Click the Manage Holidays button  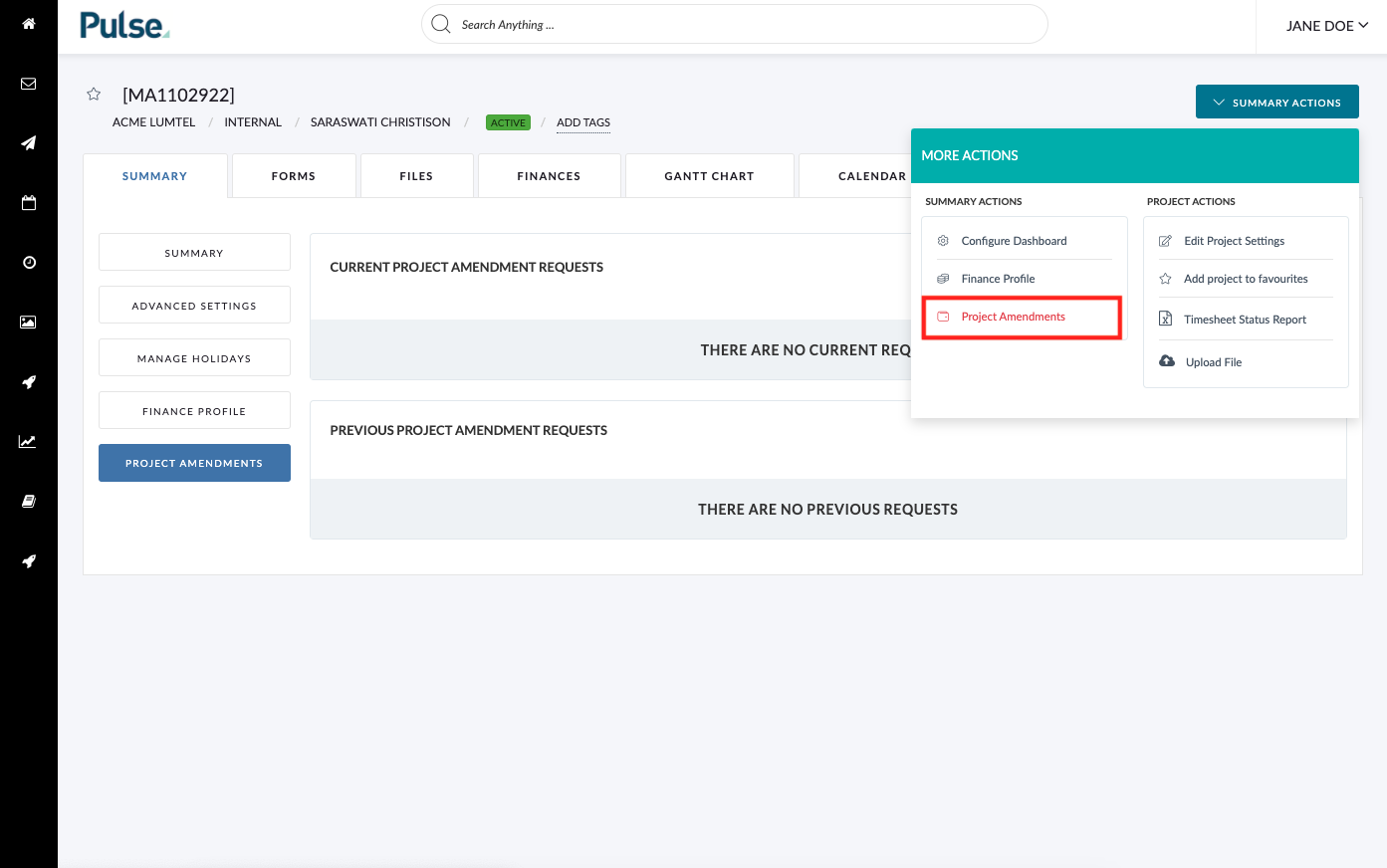pos(194,357)
